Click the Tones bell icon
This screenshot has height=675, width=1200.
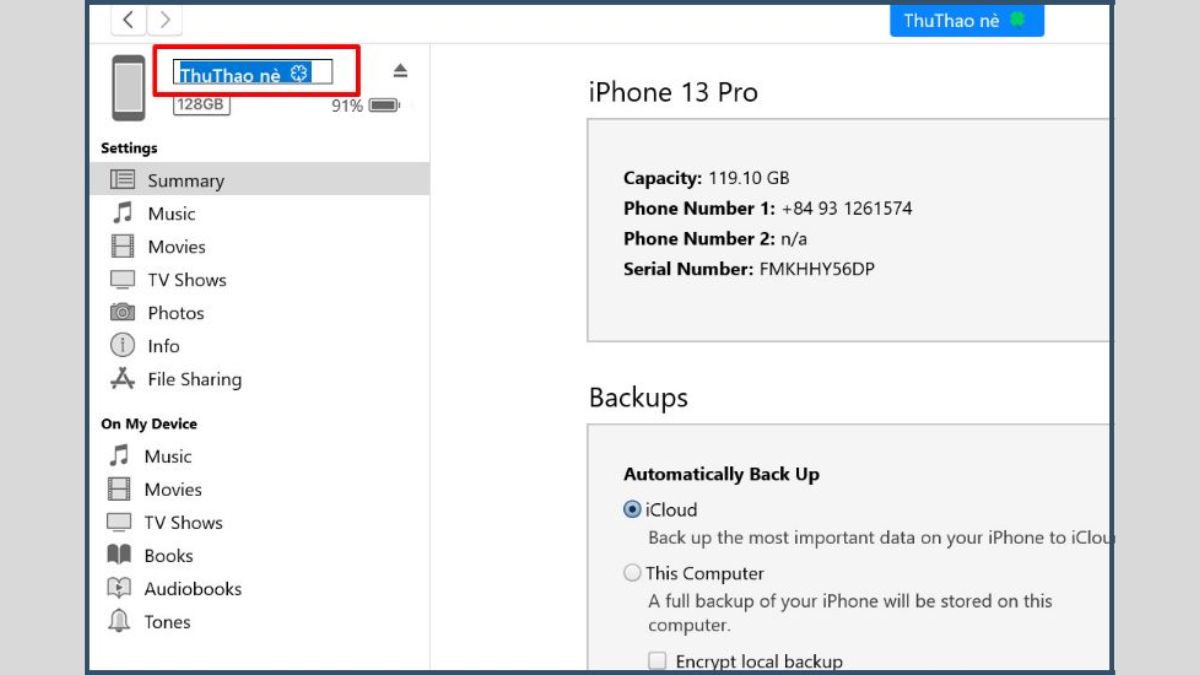point(119,621)
